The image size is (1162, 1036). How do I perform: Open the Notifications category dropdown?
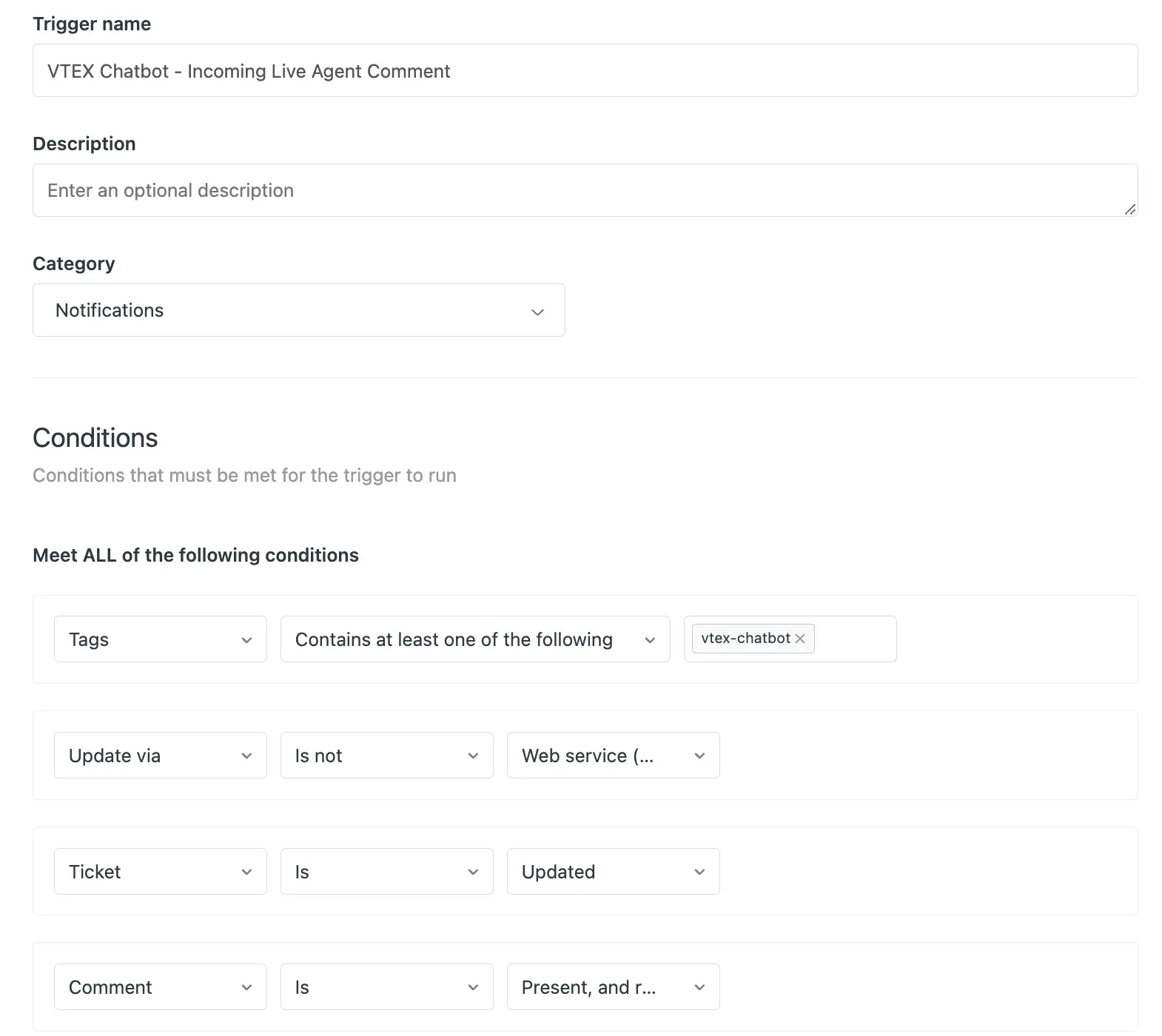click(298, 310)
